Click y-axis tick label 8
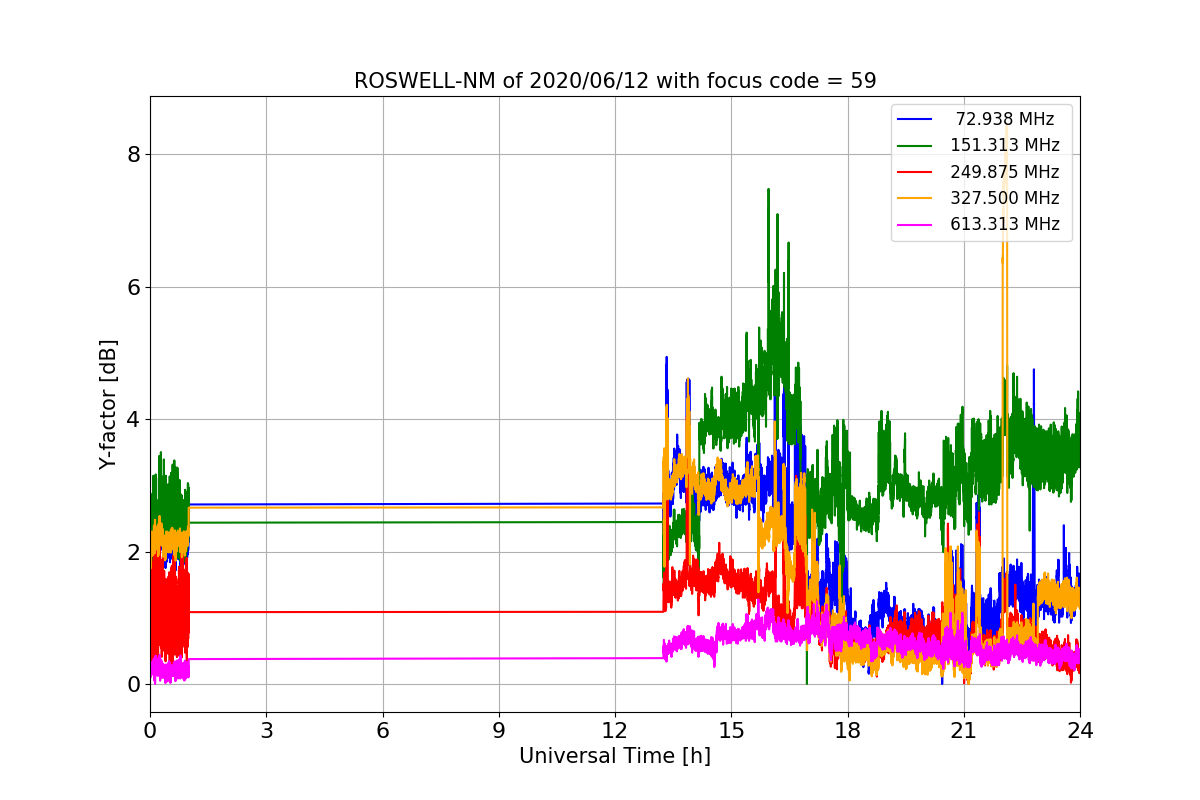The width and height of the screenshot is (1200, 800). tap(133, 154)
